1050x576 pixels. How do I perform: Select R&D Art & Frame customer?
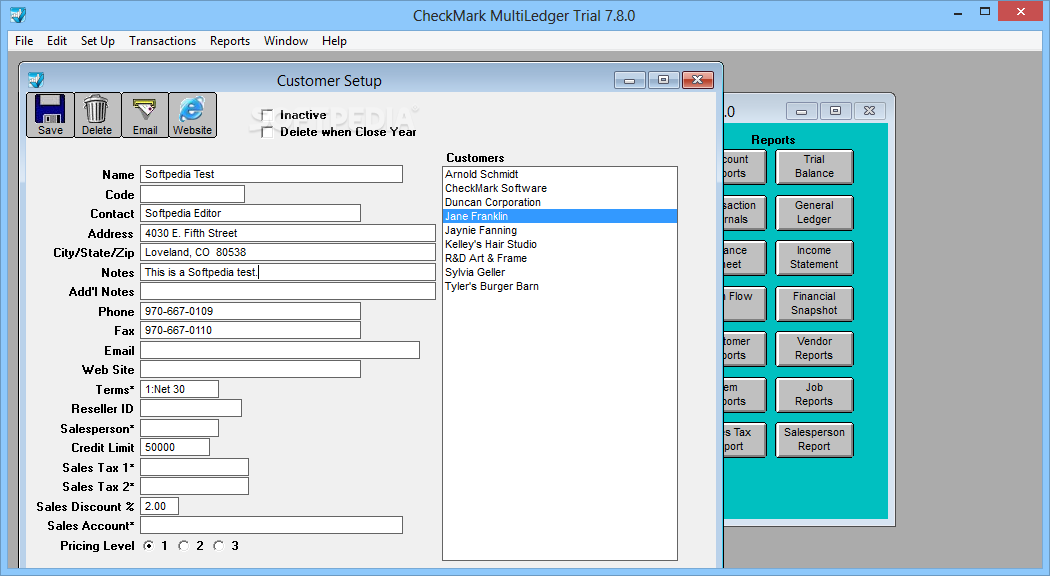[x=560, y=258]
